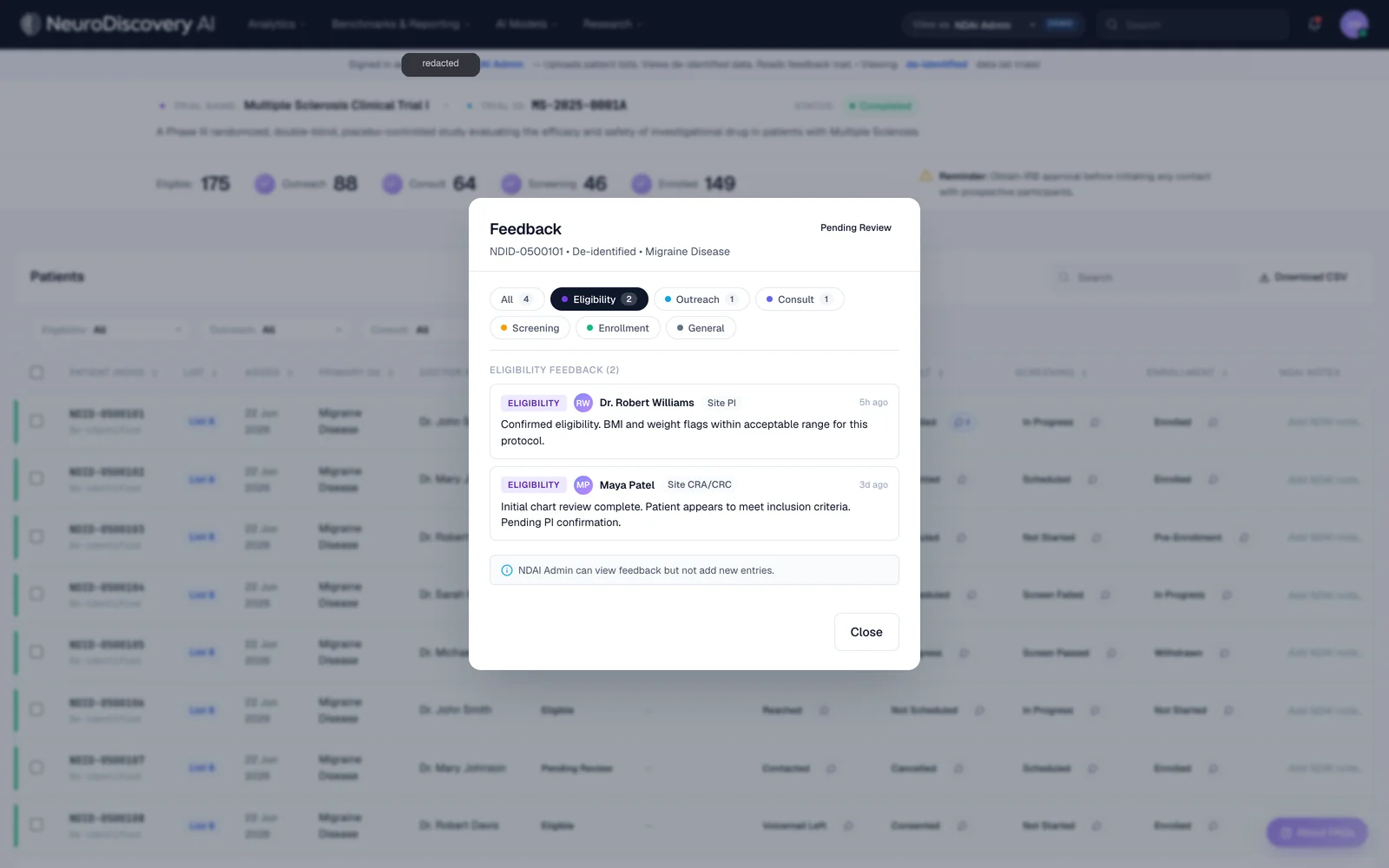This screenshot has height=868, width=1389.
Task: Filter feedback by General
Action: [x=701, y=328]
